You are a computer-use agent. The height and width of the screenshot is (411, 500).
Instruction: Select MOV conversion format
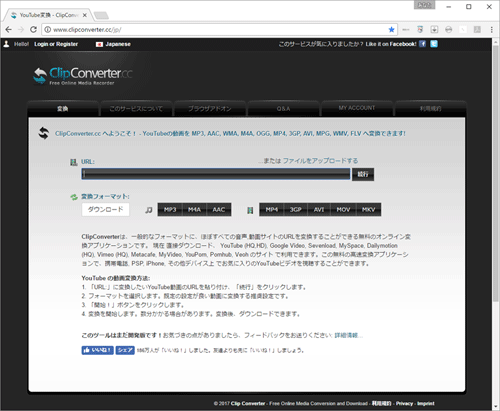tap(343, 210)
